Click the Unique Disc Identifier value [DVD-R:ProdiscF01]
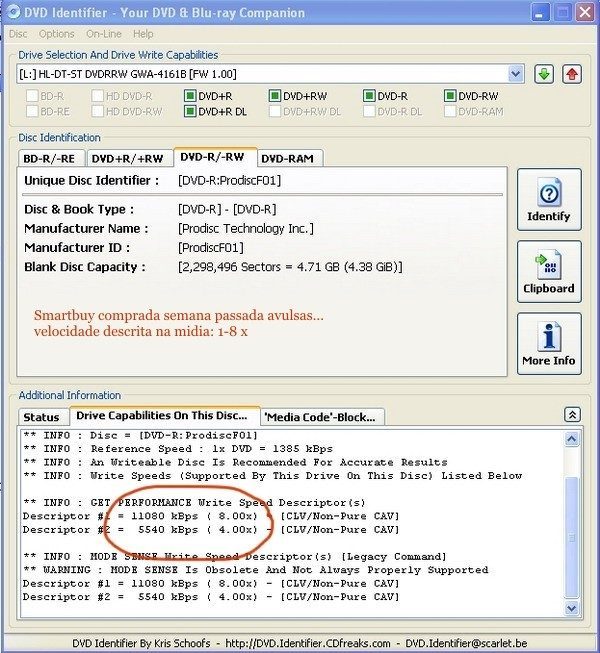600x653 pixels. click(x=229, y=181)
